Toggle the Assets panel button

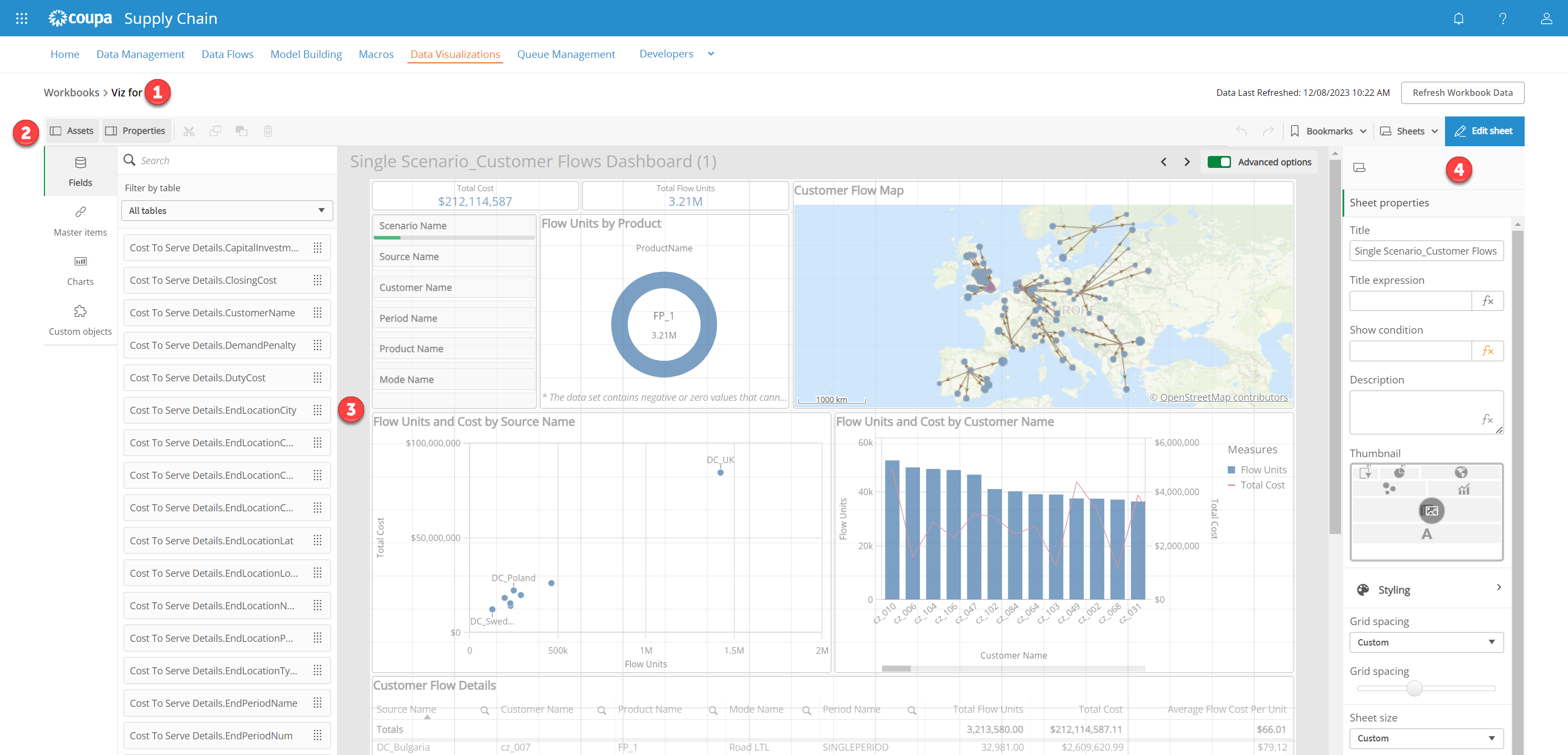coord(72,131)
